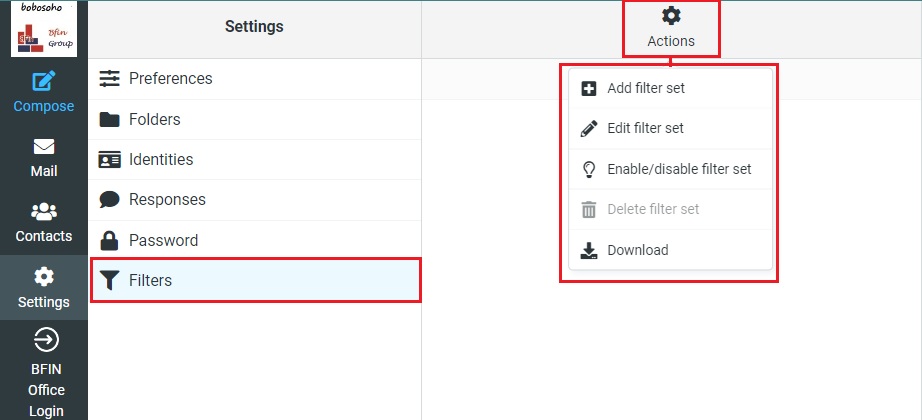The image size is (922, 420).
Task: Click the Password lock icon
Action: tap(110, 240)
